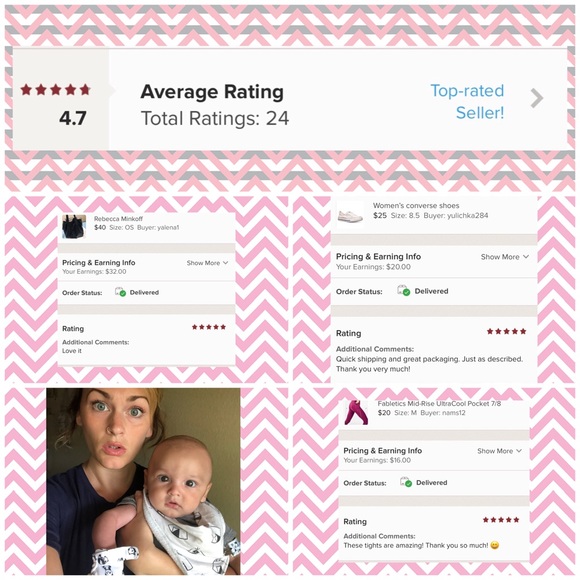The image size is (580, 580).
Task: Click the Fabletics order delivered status icon
Action: [x=406, y=482]
